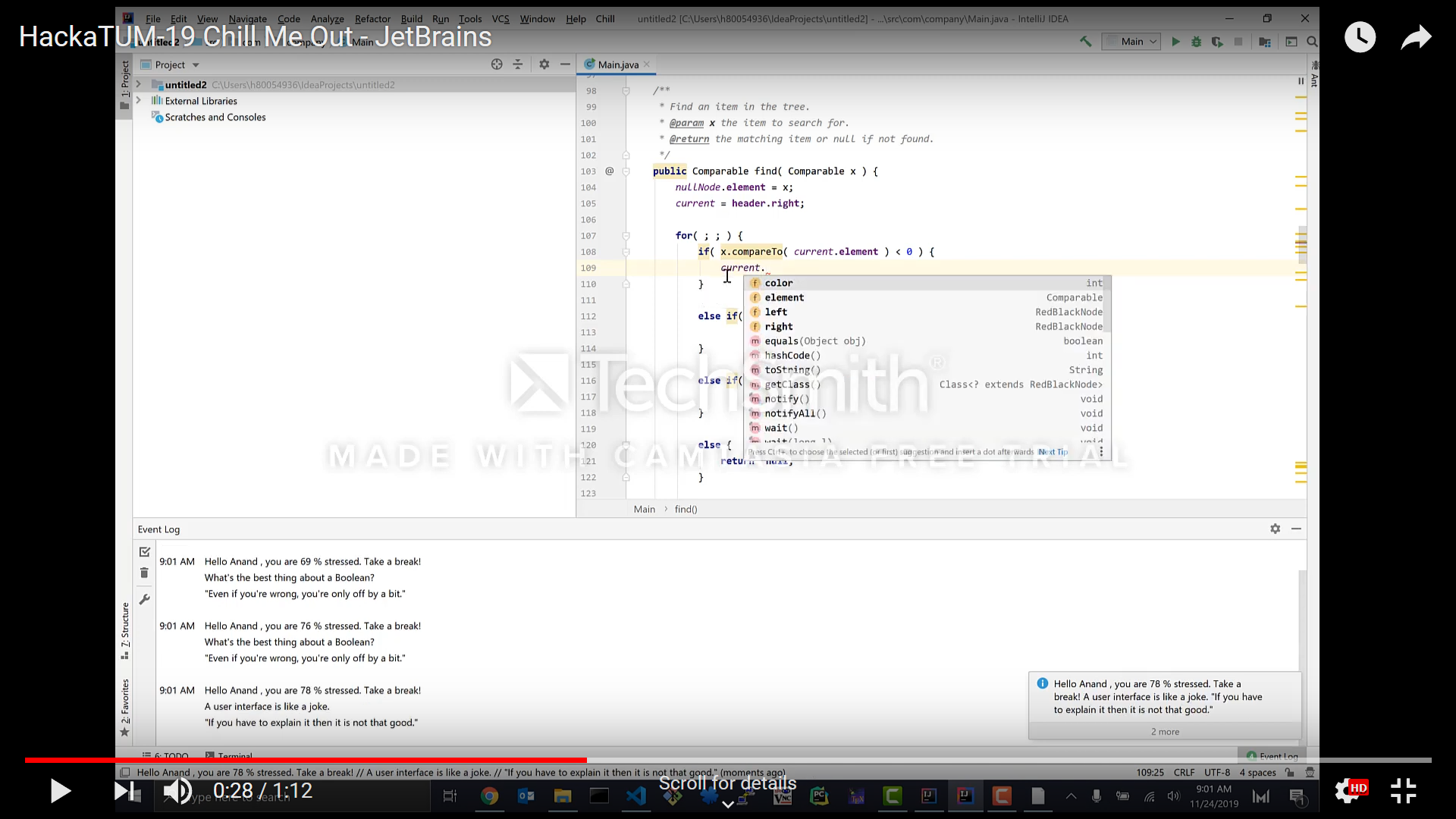
Task: Click the Next Tip link in the autocomplete popup
Action: coord(1053,452)
